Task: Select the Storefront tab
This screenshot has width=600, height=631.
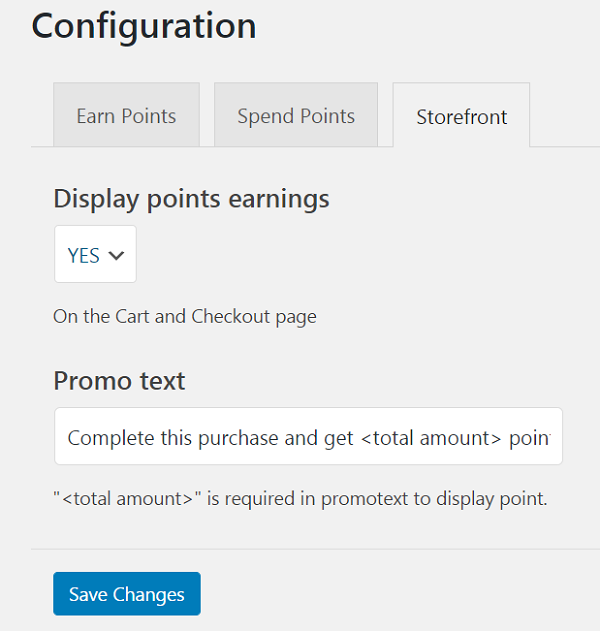Action: (x=462, y=117)
